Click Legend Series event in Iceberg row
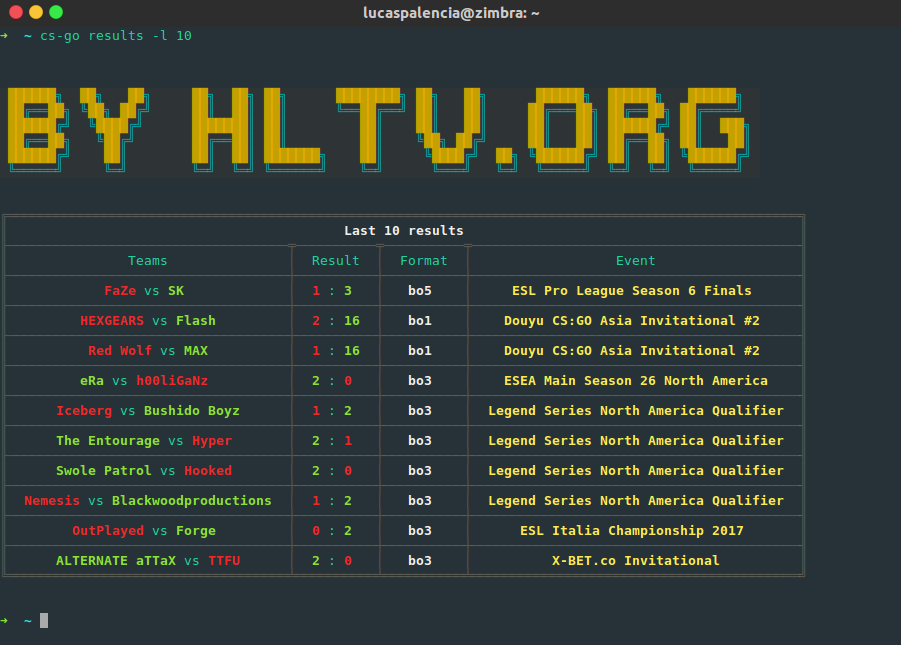This screenshot has width=901, height=645. [x=636, y=410]
